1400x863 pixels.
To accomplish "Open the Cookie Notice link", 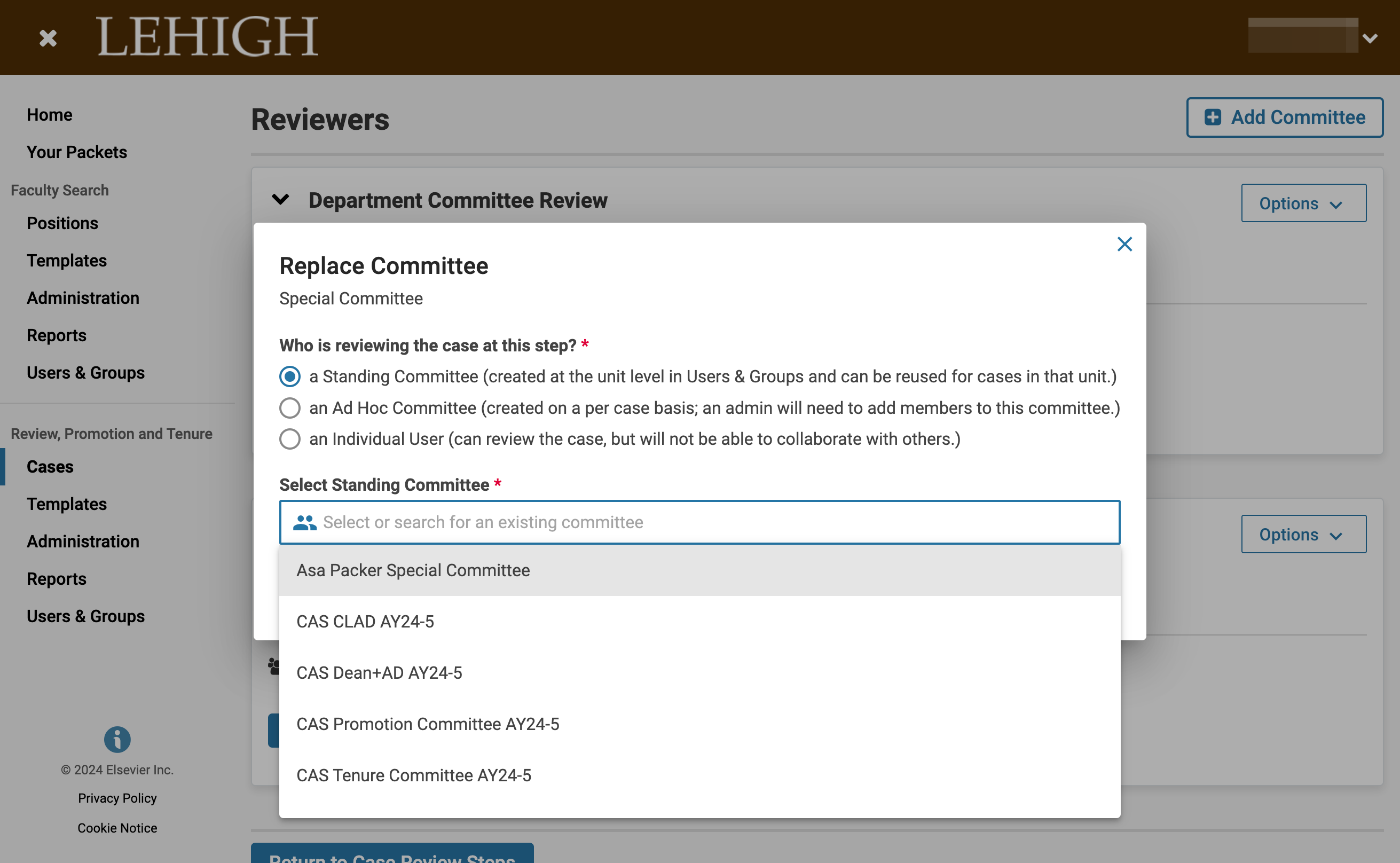I will [x=117, y=828].
